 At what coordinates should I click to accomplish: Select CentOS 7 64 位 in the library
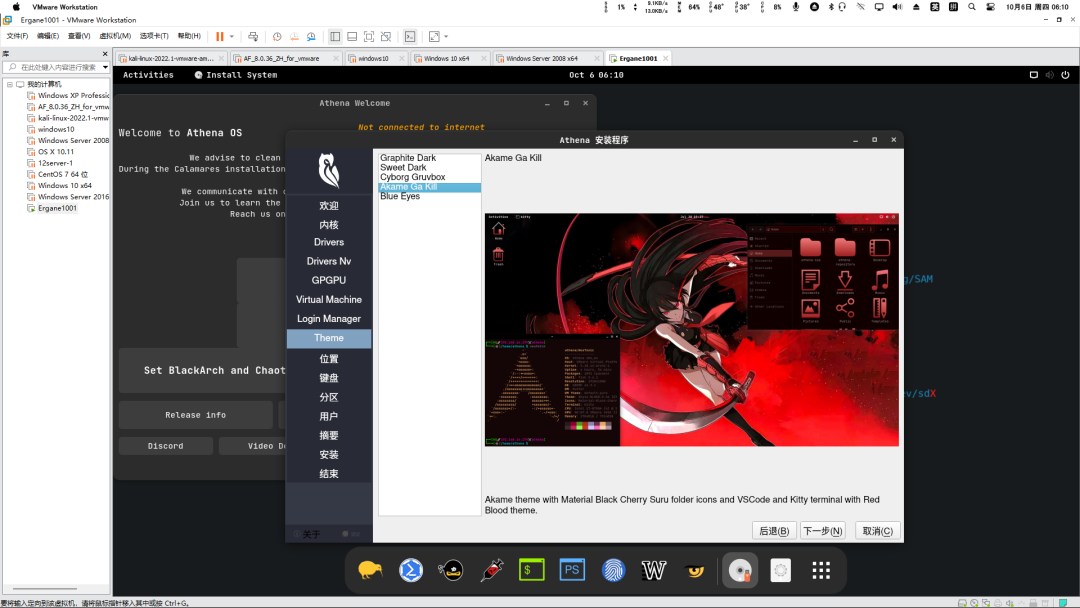[57, 174]
